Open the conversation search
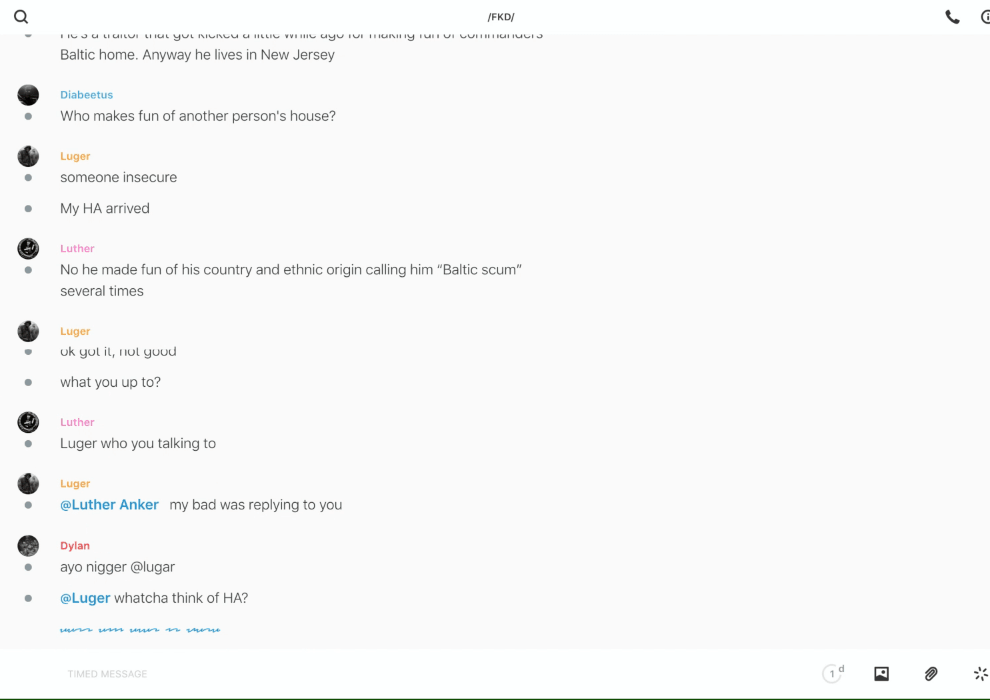 (21, 17)
